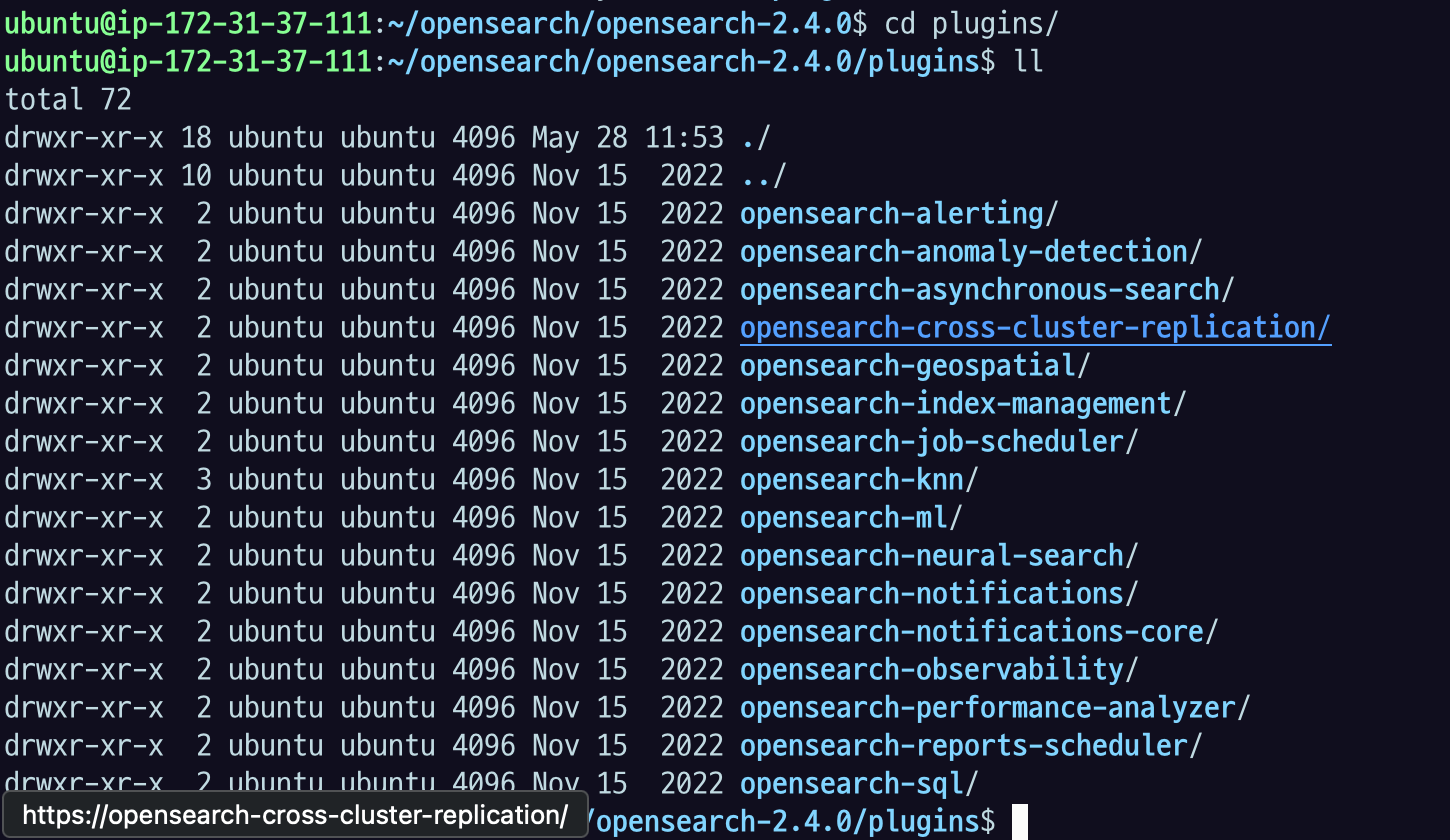
Task: Click the opensearch-knn/ directory name
Action: click(x=859, y=480)
